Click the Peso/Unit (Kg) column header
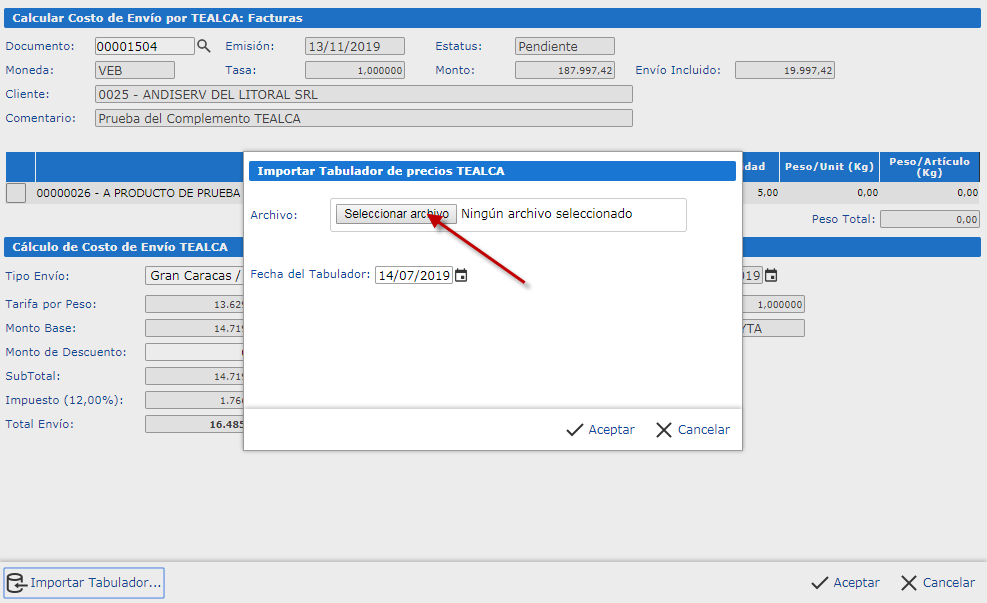 coord(829,167)
